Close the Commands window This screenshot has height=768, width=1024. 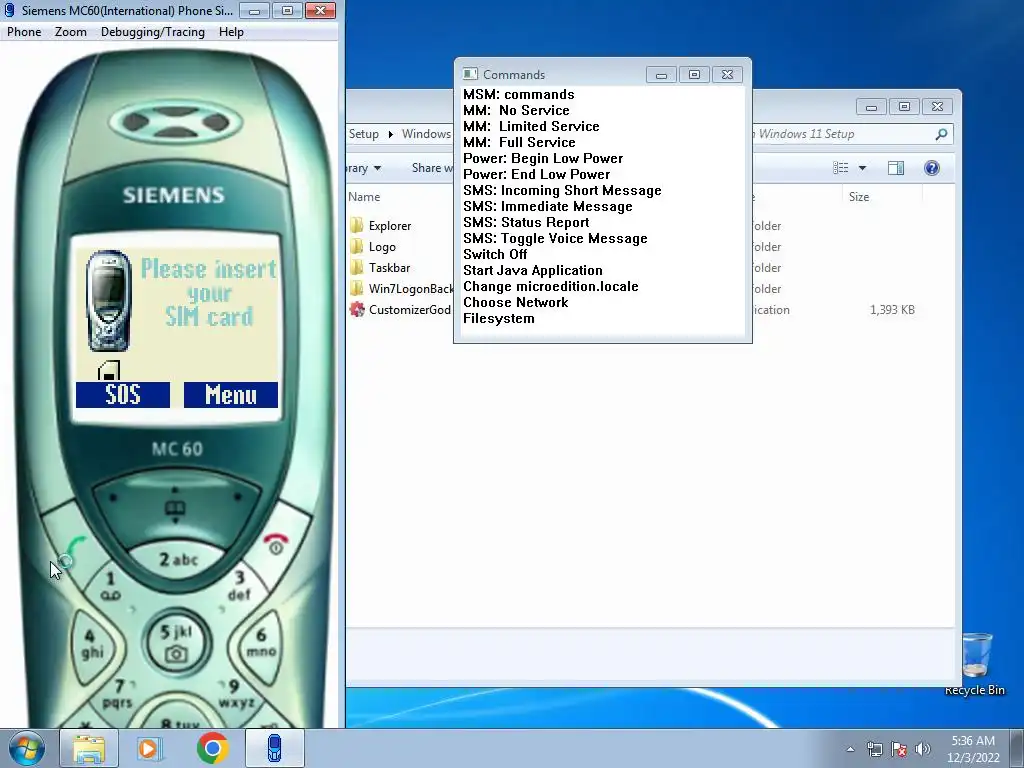point(727,74)
